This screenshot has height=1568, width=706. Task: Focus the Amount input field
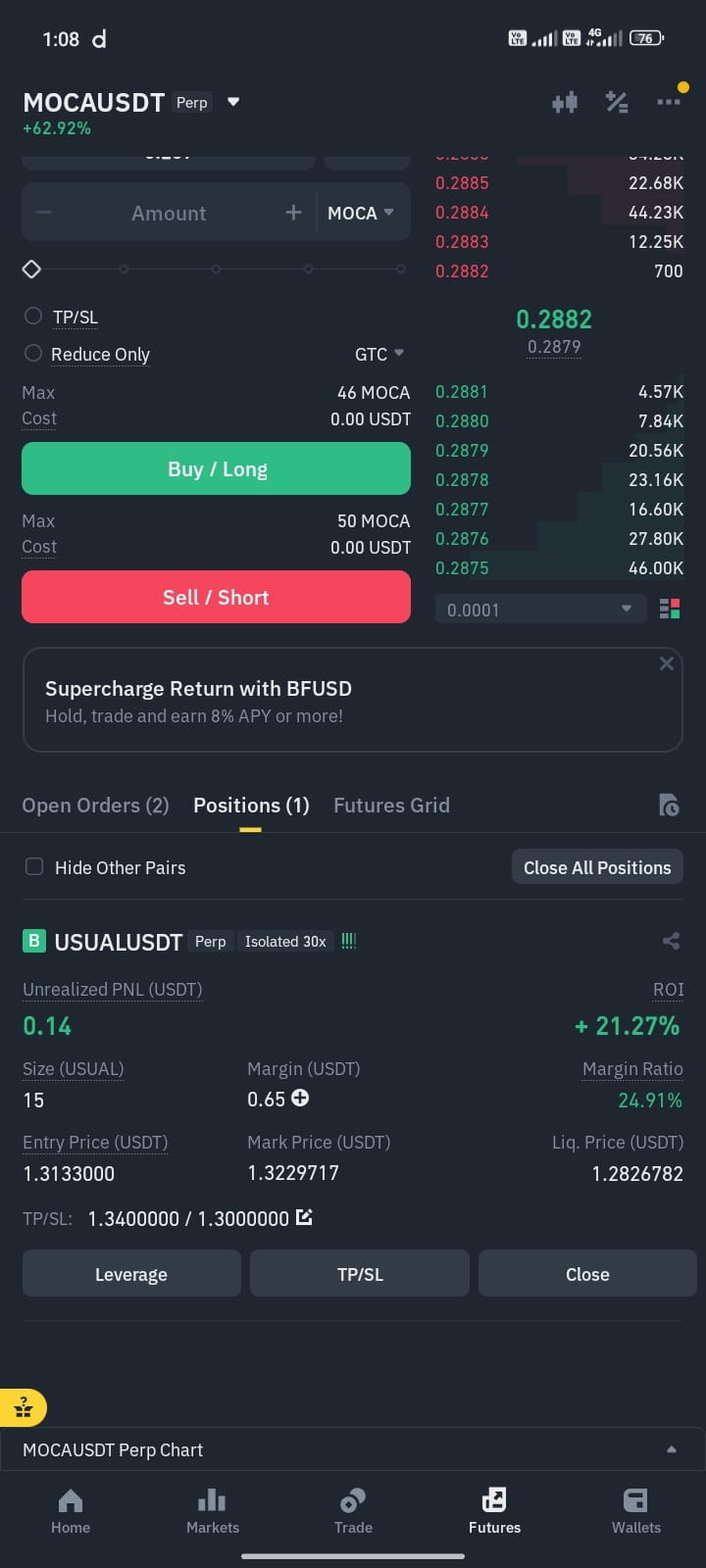click(x=169, y=213)
